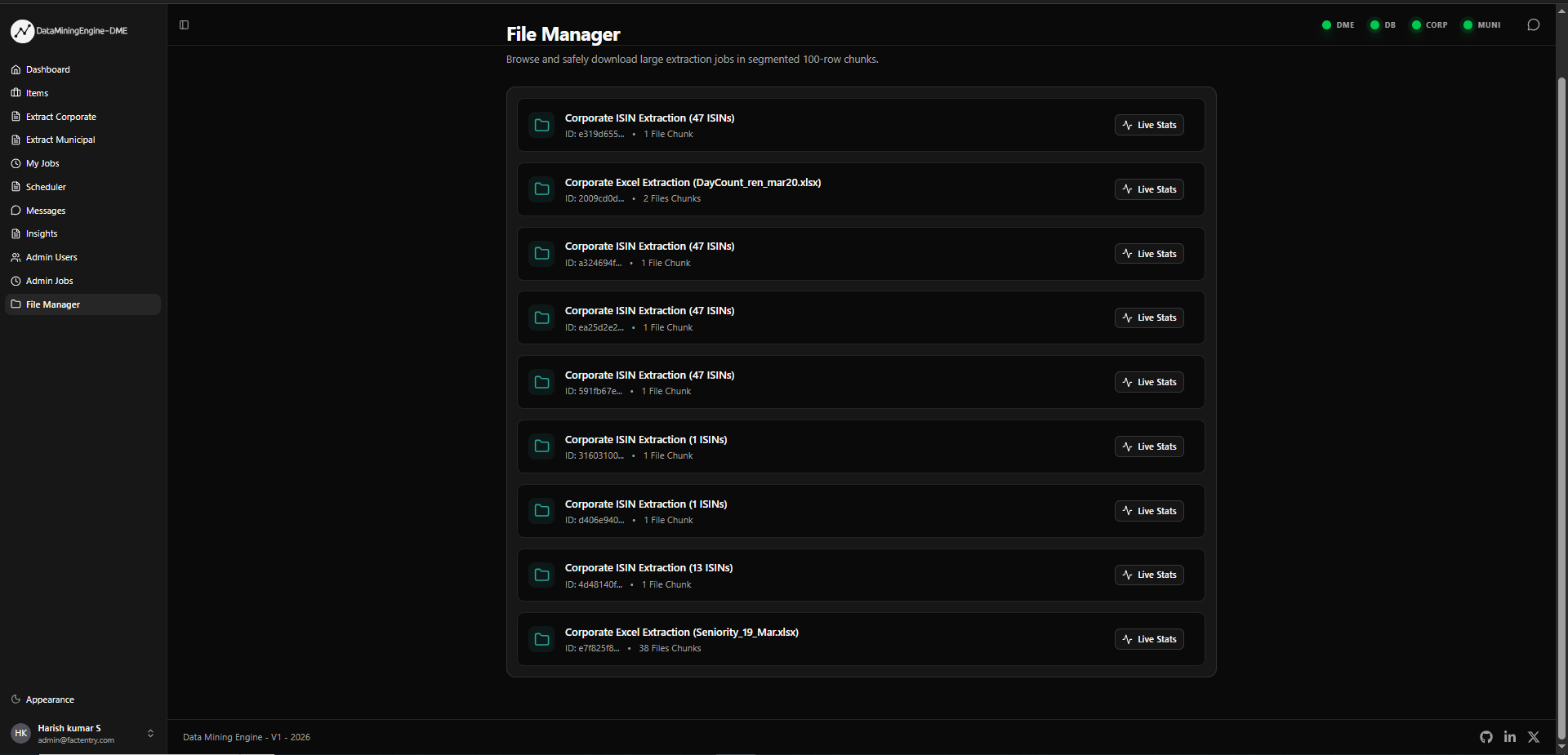
Task: Open Corporate ISIN Extraction (13 ISINs) title
Action: point(648,568)
